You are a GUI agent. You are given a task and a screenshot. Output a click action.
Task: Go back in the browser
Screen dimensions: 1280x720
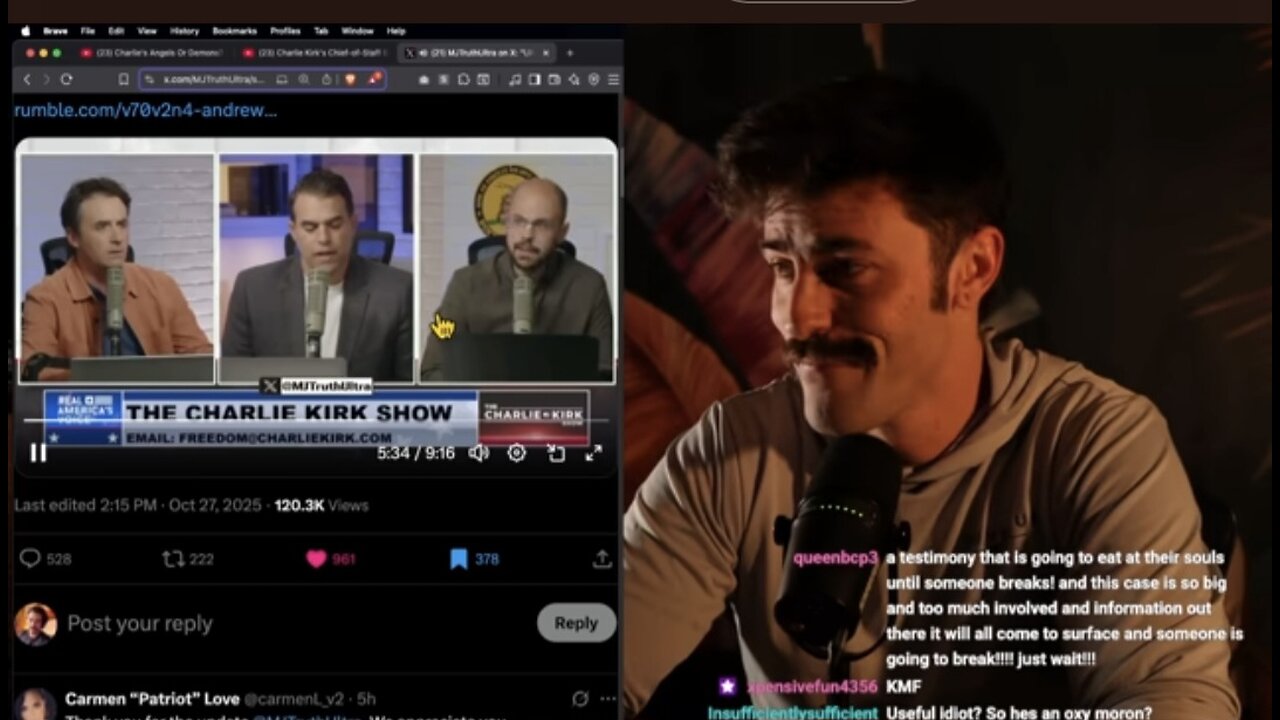(26, 79)
